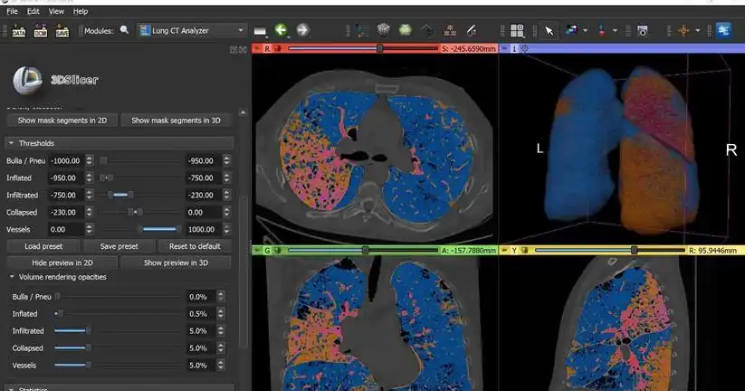The image size is (749, 391).
Task: Open the Models module green icon
Action: tap(405, 30)
